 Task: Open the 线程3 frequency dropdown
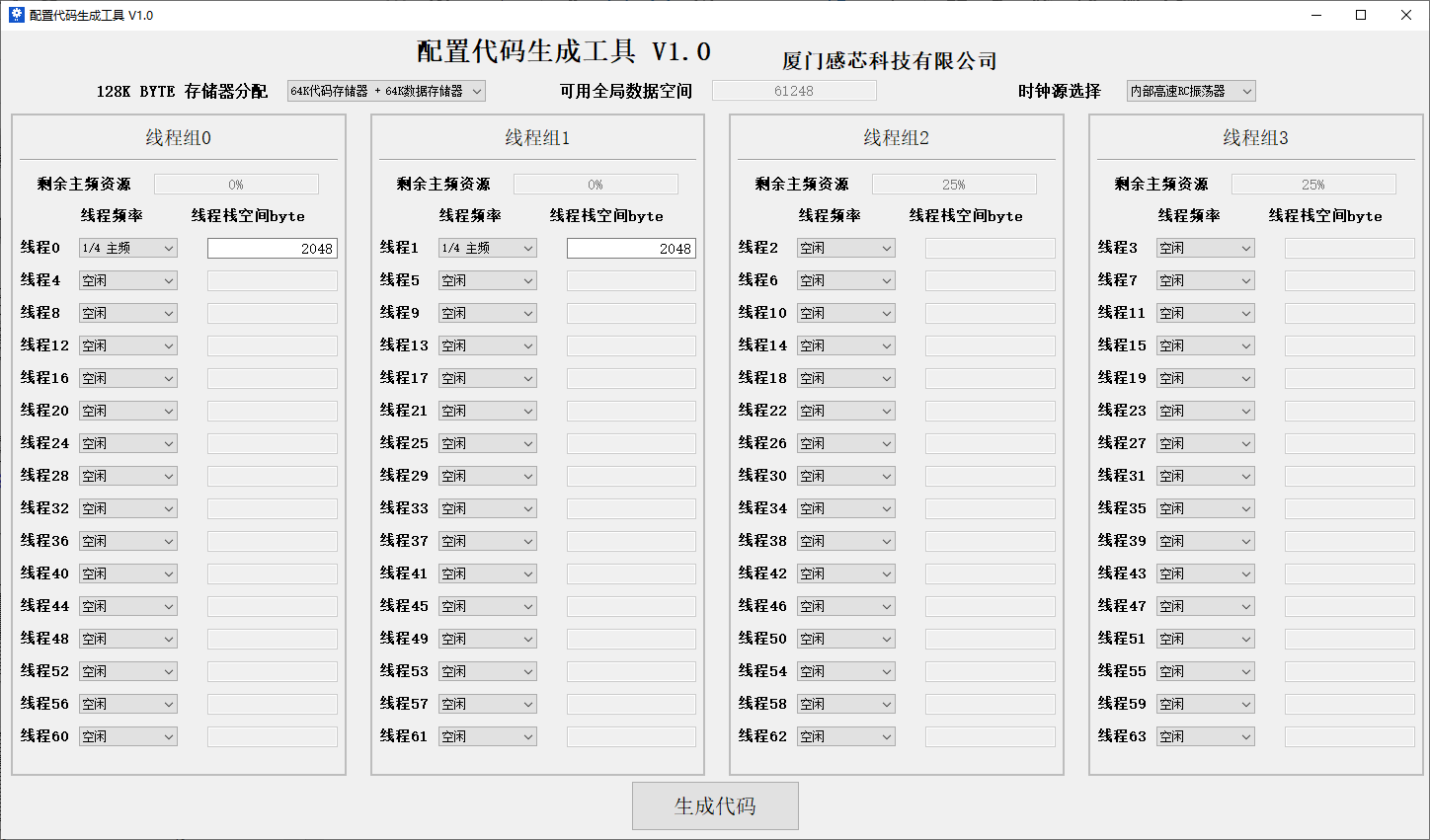(x=1206, y=248)
